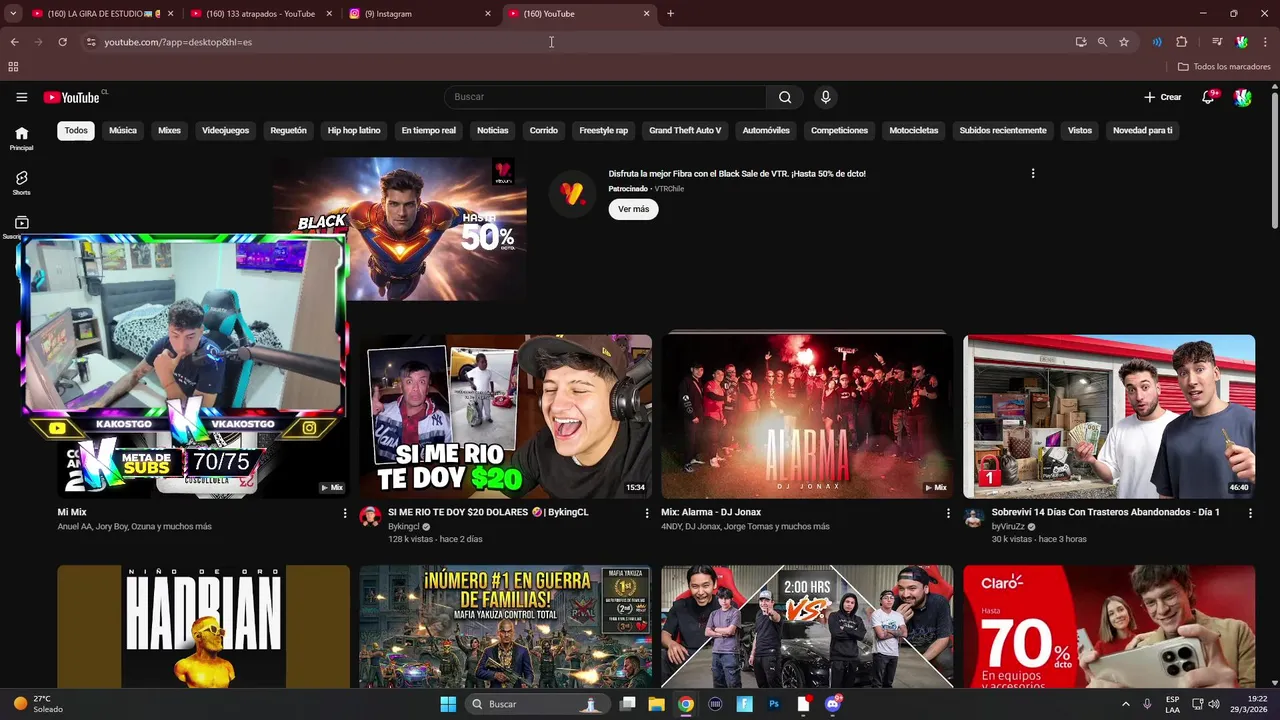The height and width of the screenshot is (720, 1280).
Task: Click the Chrome address bar URL
Action: 178,42
